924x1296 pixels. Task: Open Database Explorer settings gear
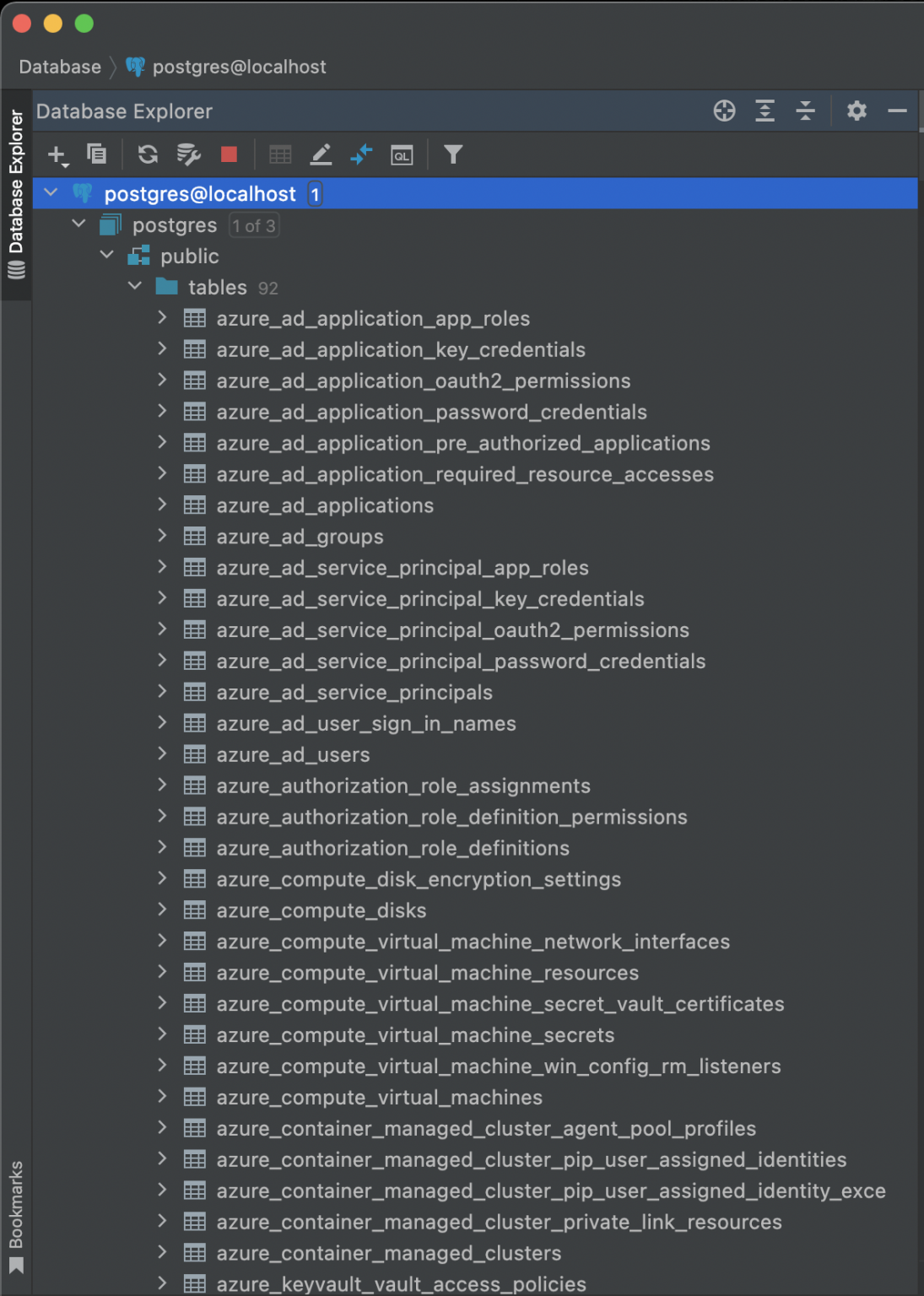pyautogui.click(x=857, y=111)
